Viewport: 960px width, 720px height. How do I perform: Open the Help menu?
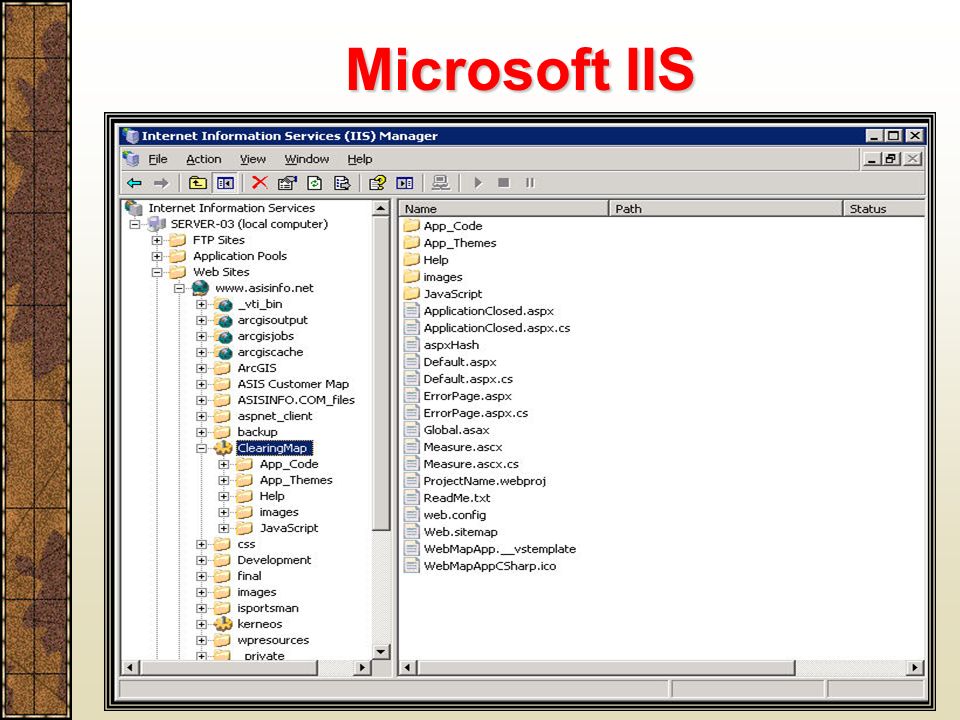360,159
